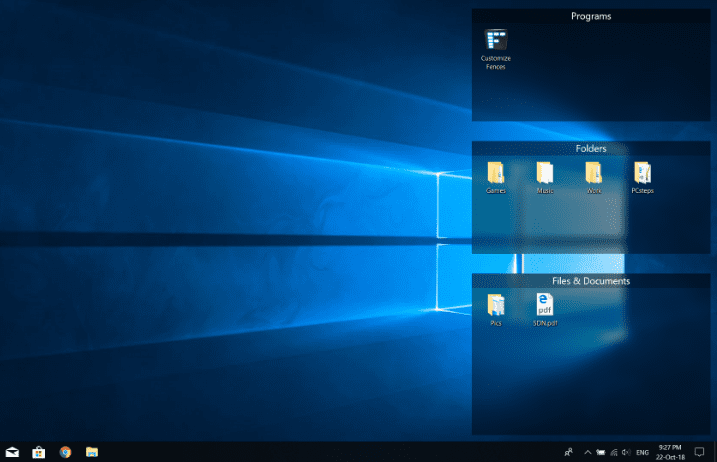This screenshot has height=462, width=717.
Task: Launch Google Chrome from the taskbar
Action: tap(65, 452)
